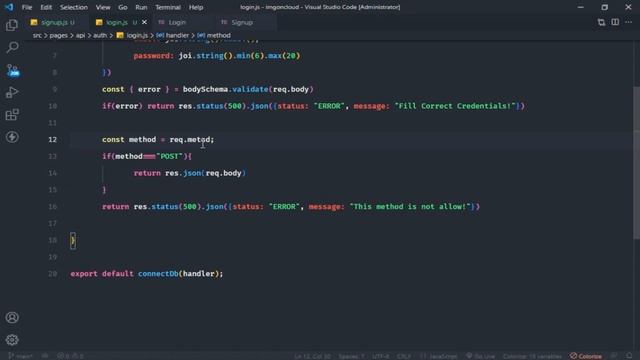
Task: Open the Accounts menu icon
Action: click(x=12, y=318)
